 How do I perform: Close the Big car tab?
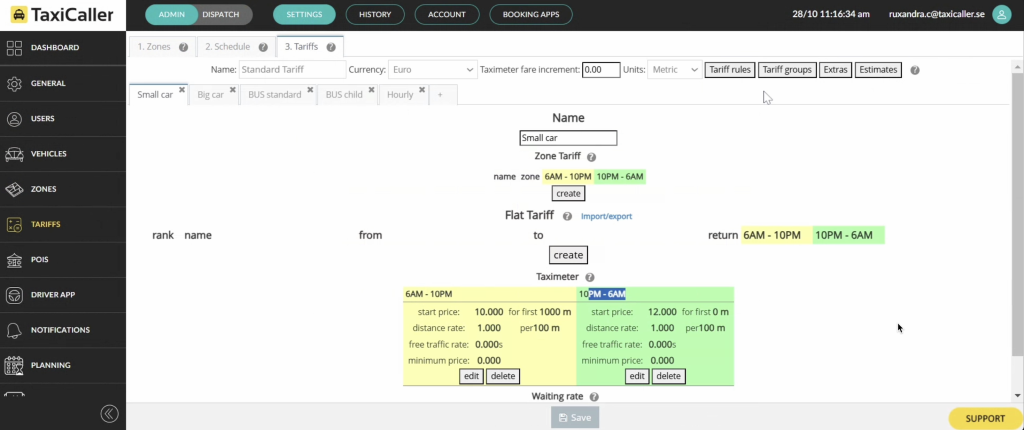click(x=232, y=90)
